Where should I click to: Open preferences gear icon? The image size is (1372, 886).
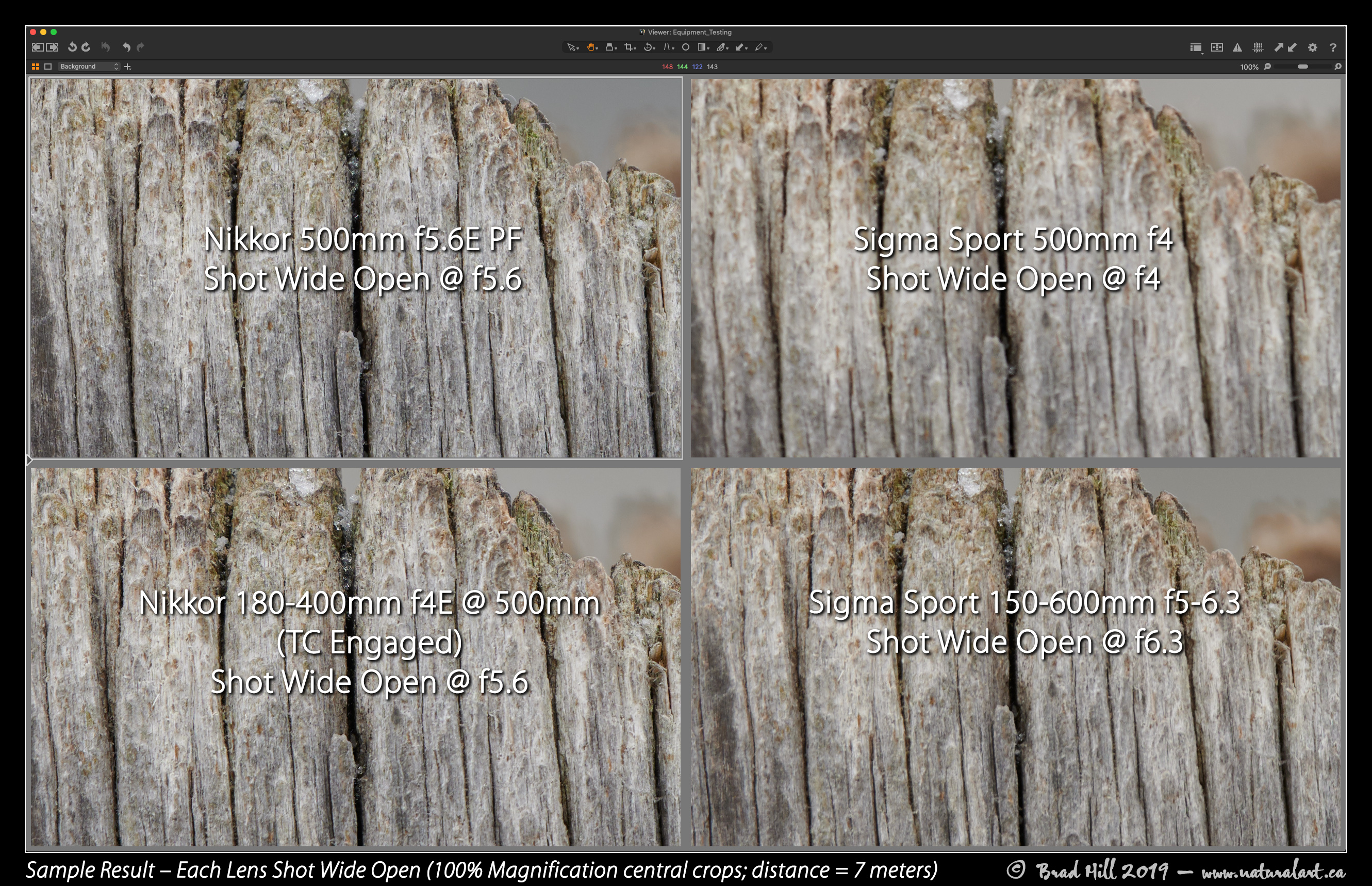[1313, 48]
